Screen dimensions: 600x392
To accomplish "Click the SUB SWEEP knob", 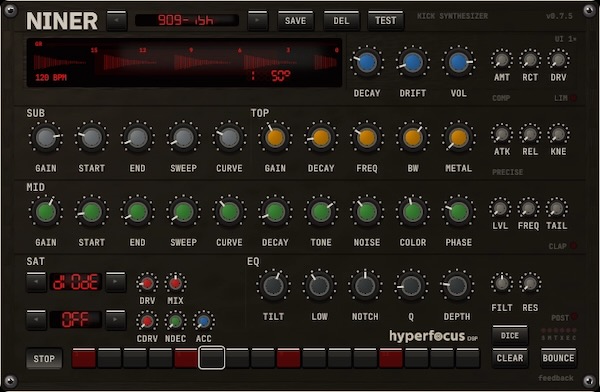I will point(183,137).
